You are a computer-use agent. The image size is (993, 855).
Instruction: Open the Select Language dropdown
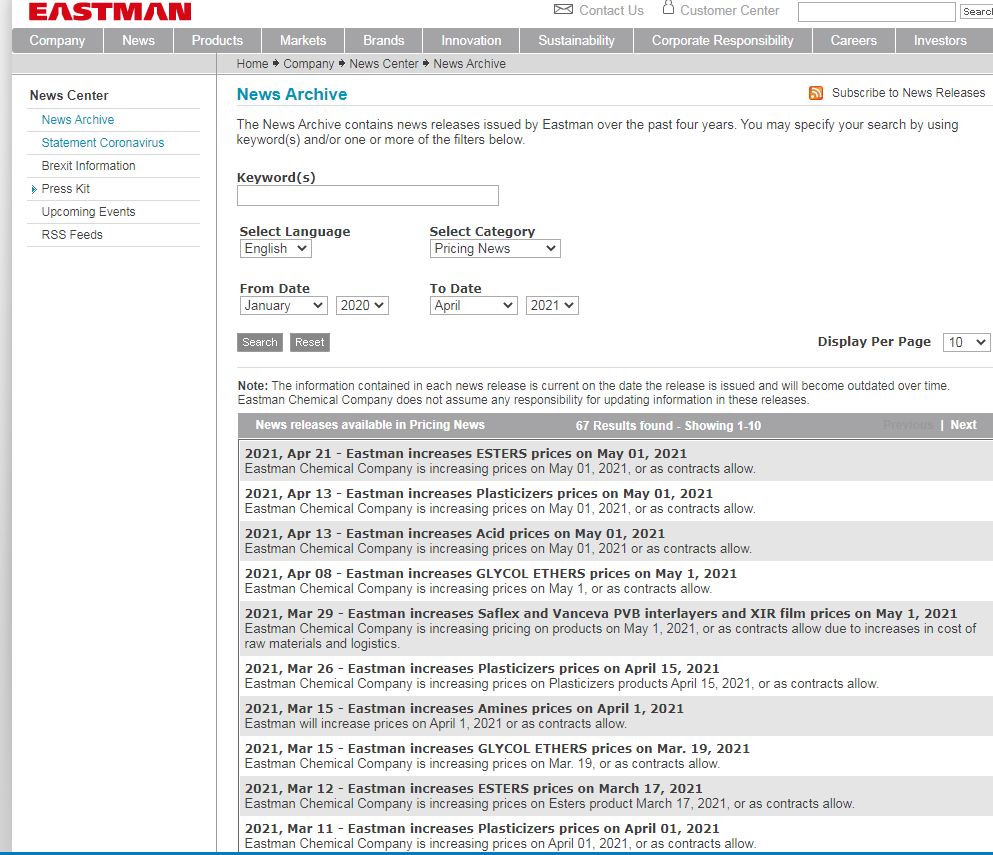pyautogui.click(x=276, y=249)
